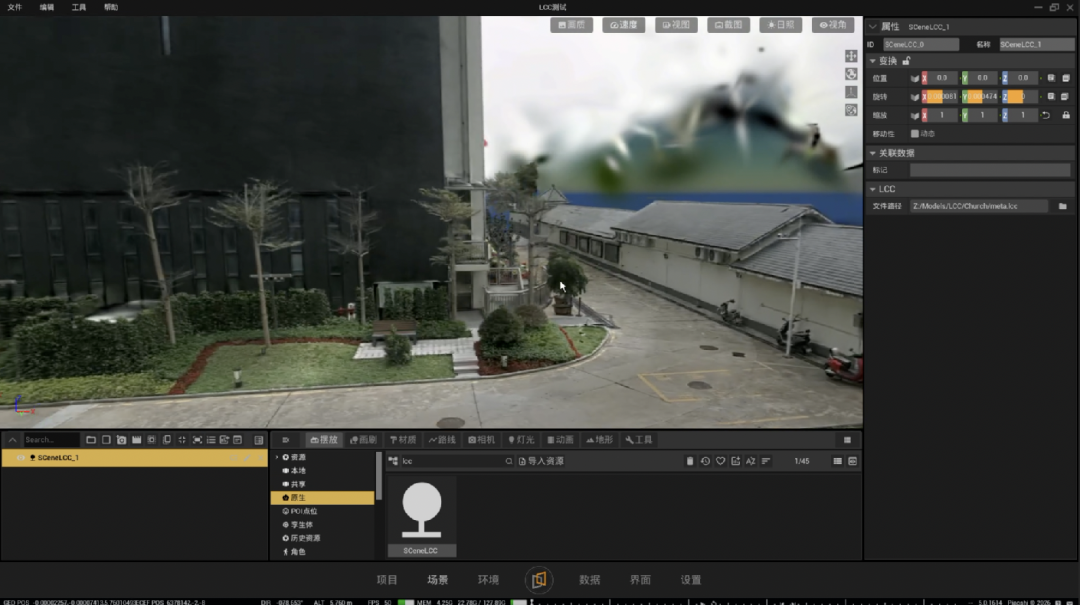Reset scale with the undo arrow icon
Image resolution: width=1080 pixels, height=605 pixels.
(1046, 115)
